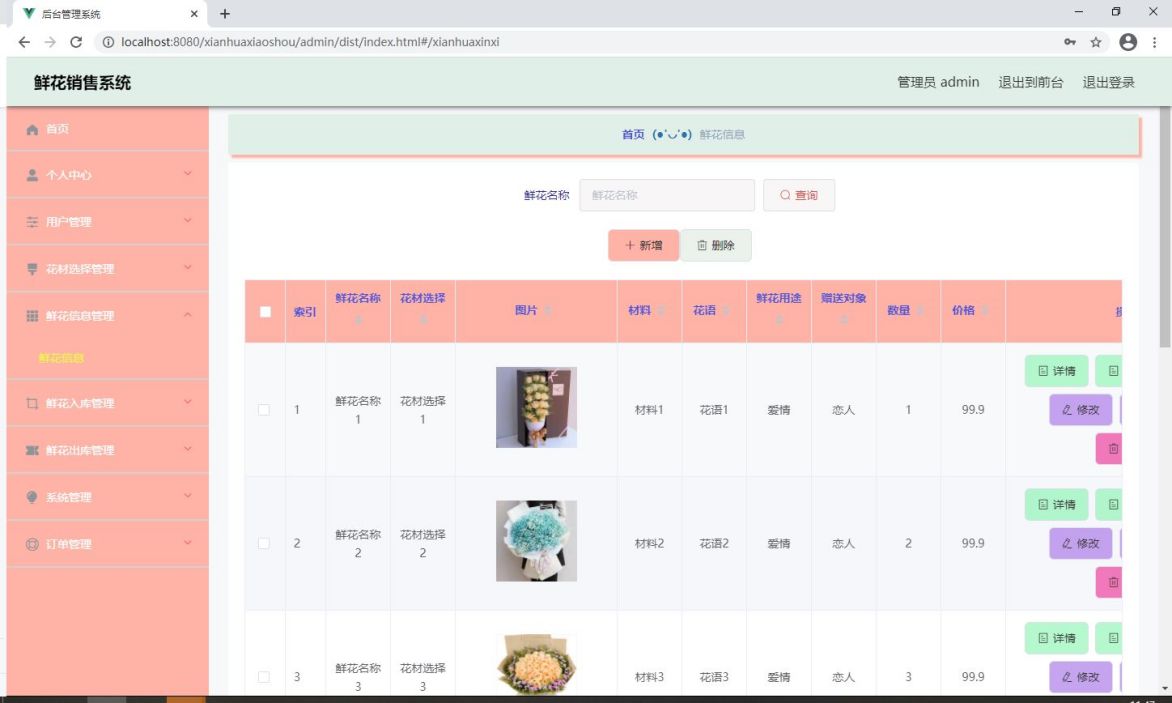Click the bulb icon for 系统管理
The width and height of the screenshot is (1172, 703).
point(32,498)
